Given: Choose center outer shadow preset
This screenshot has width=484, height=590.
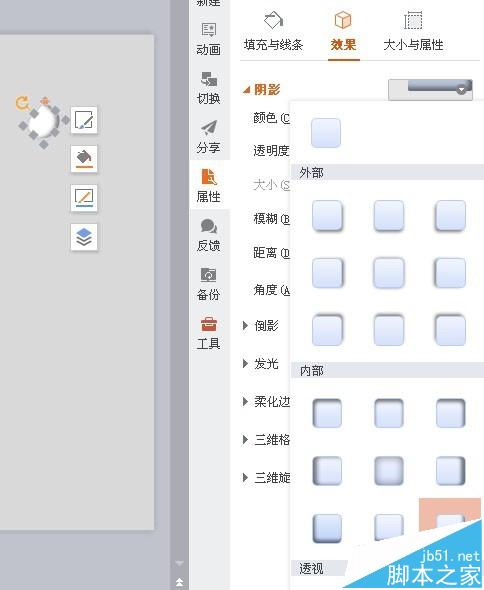Looking at the screenshot, I should (x=389, y=272).
